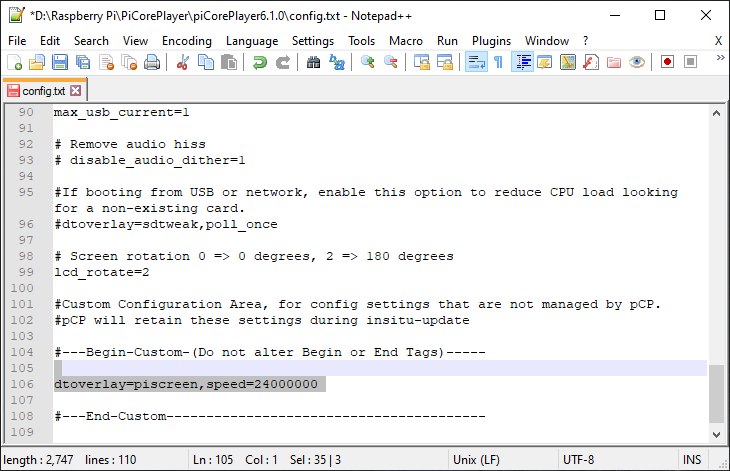
Task: Show the Document Map panel icon
Action: (568, 62)
